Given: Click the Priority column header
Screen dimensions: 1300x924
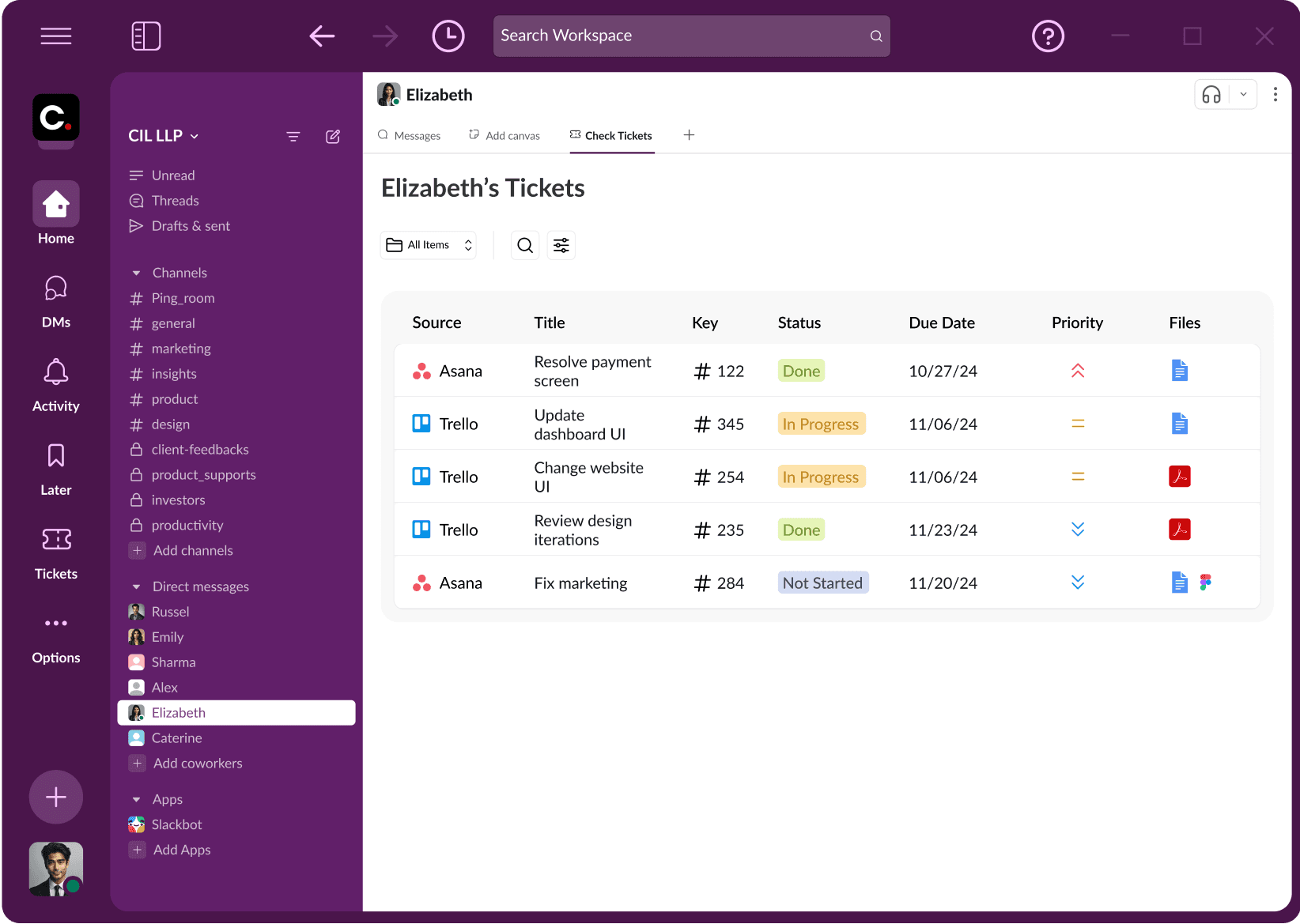Looking at the screenshot, I should click(1077, 322).
